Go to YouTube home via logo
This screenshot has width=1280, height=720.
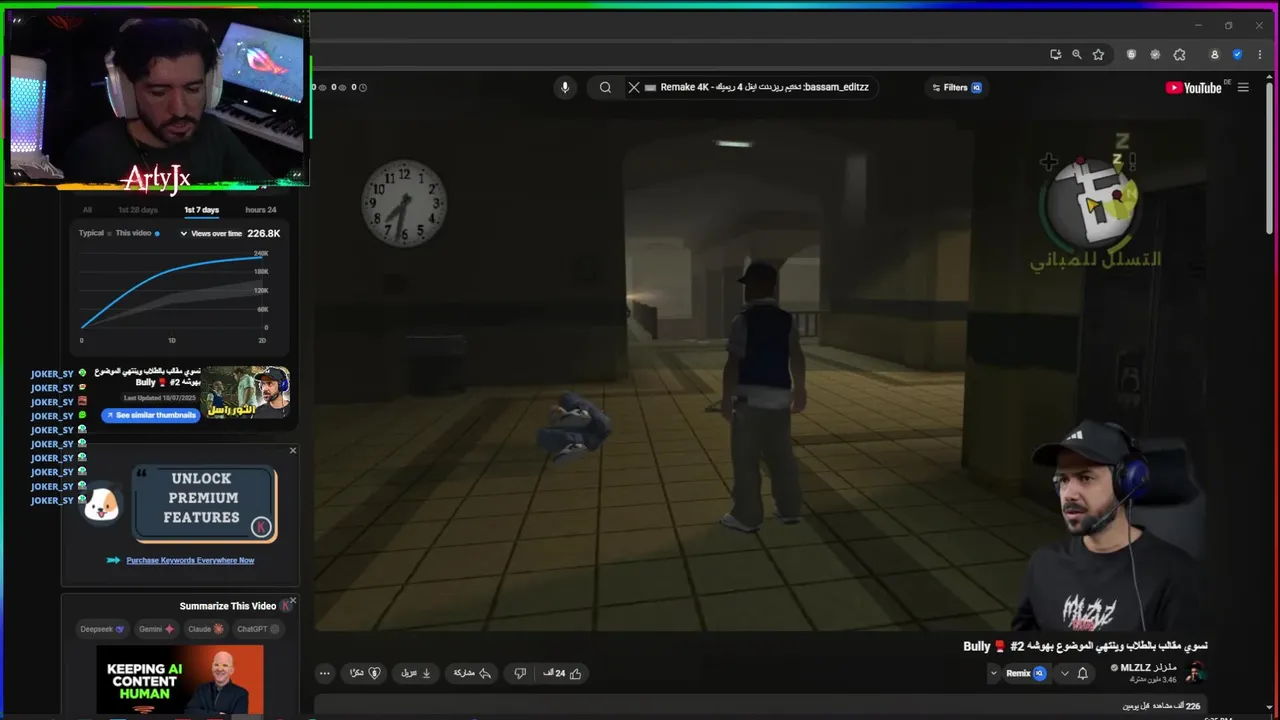point(1193,88)
